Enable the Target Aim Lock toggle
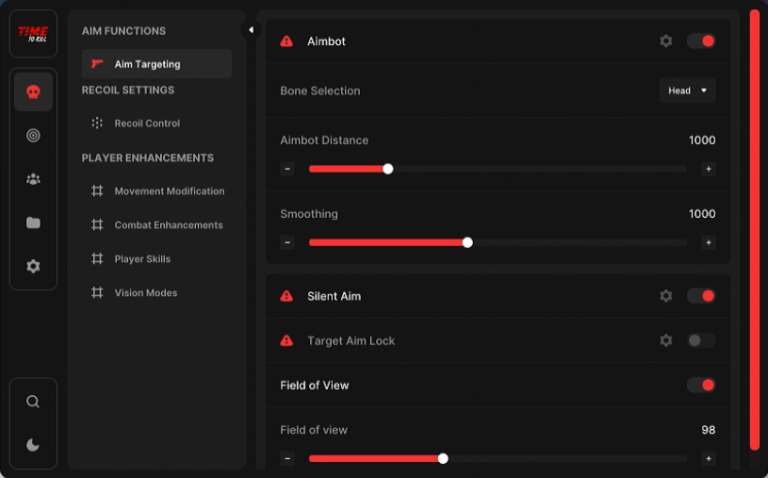This screenshot has width=768, height=478. pyautogui.click(x=701, y=340)
